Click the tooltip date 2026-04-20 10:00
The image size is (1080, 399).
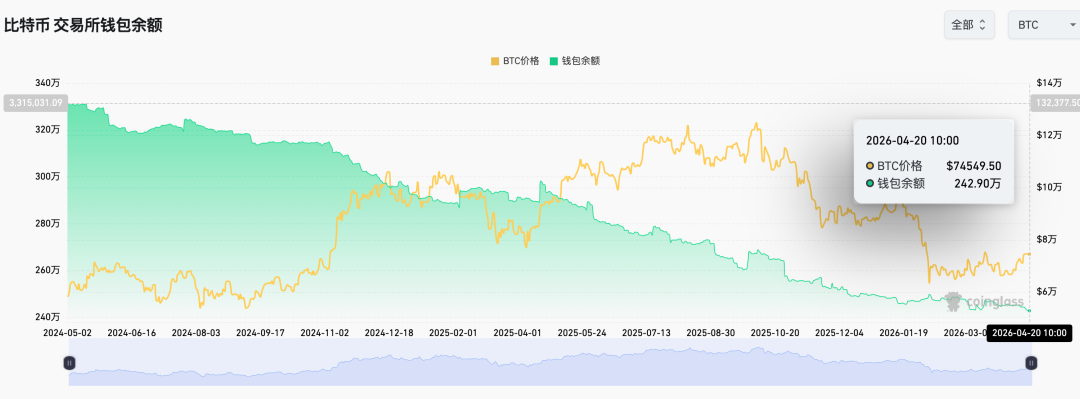tap(912, 141)
